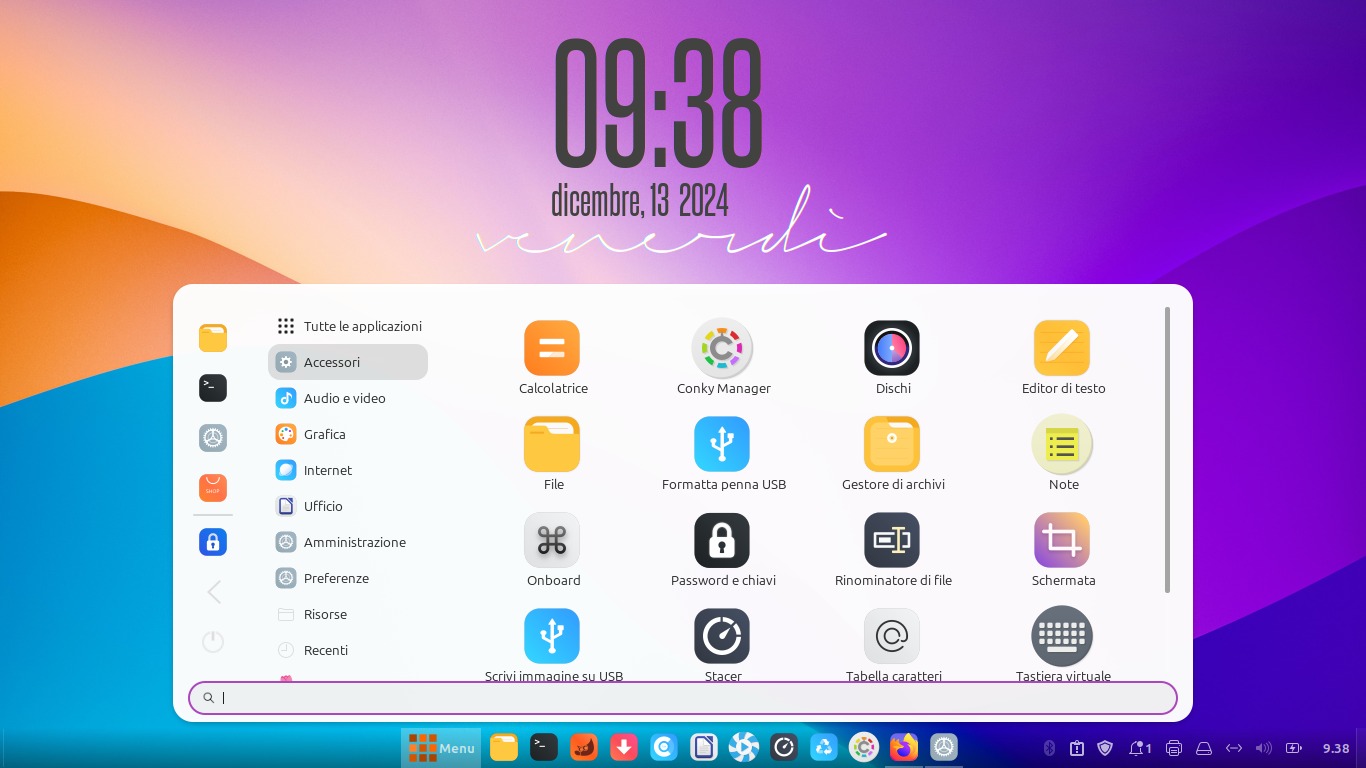Select the Audio e video category
The width and height of the screenshot is (1366, 768).
[x=348, y=398]
